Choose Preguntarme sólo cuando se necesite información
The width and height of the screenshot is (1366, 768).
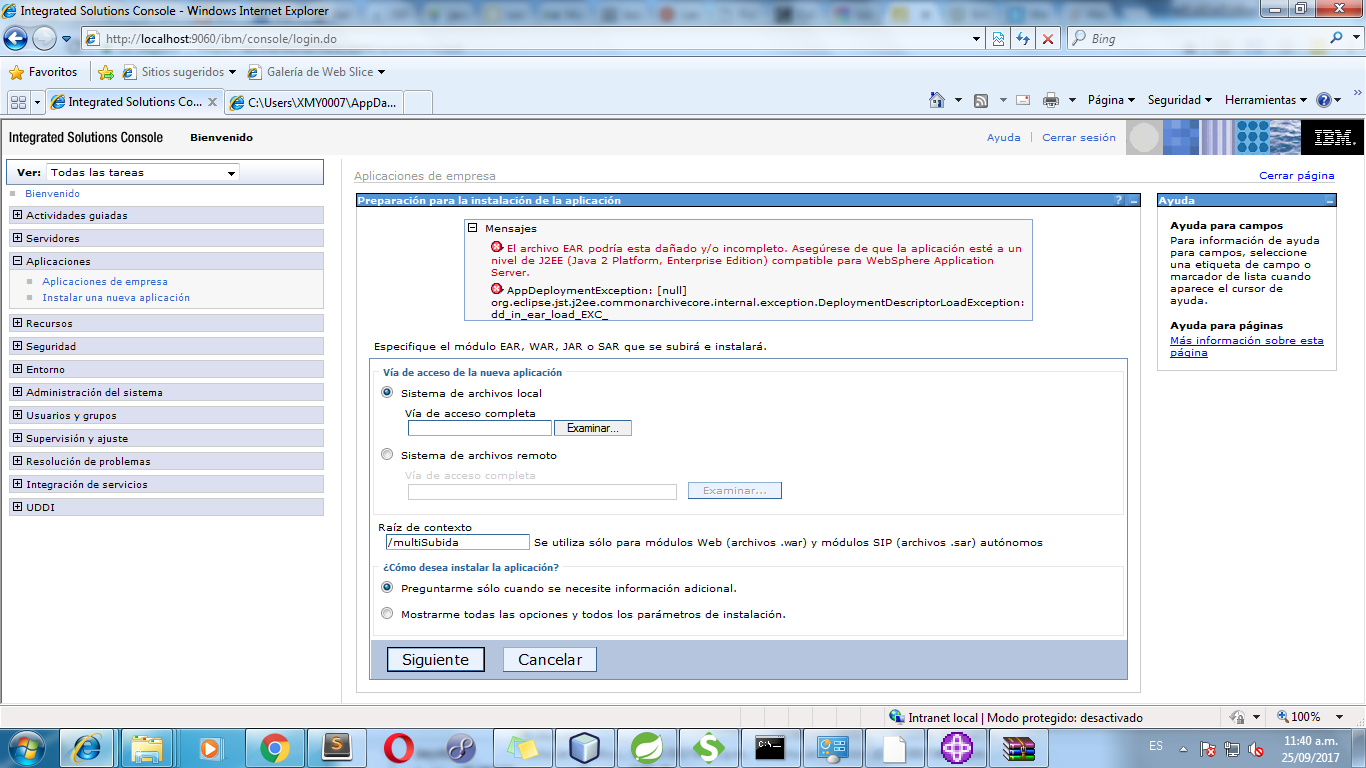tap(387, 588)
